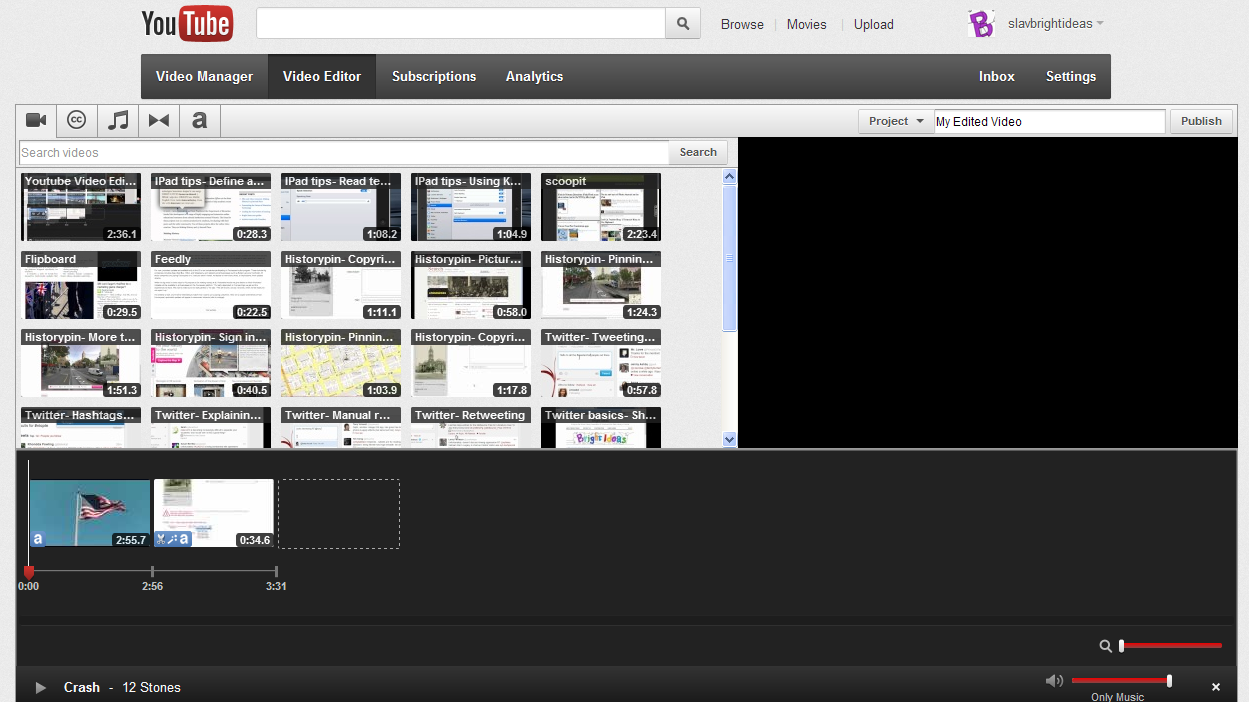Select the 'Feedly' video thumbnail
The height and width of the screenshot is (702, 1249).
tap(211, 285)
